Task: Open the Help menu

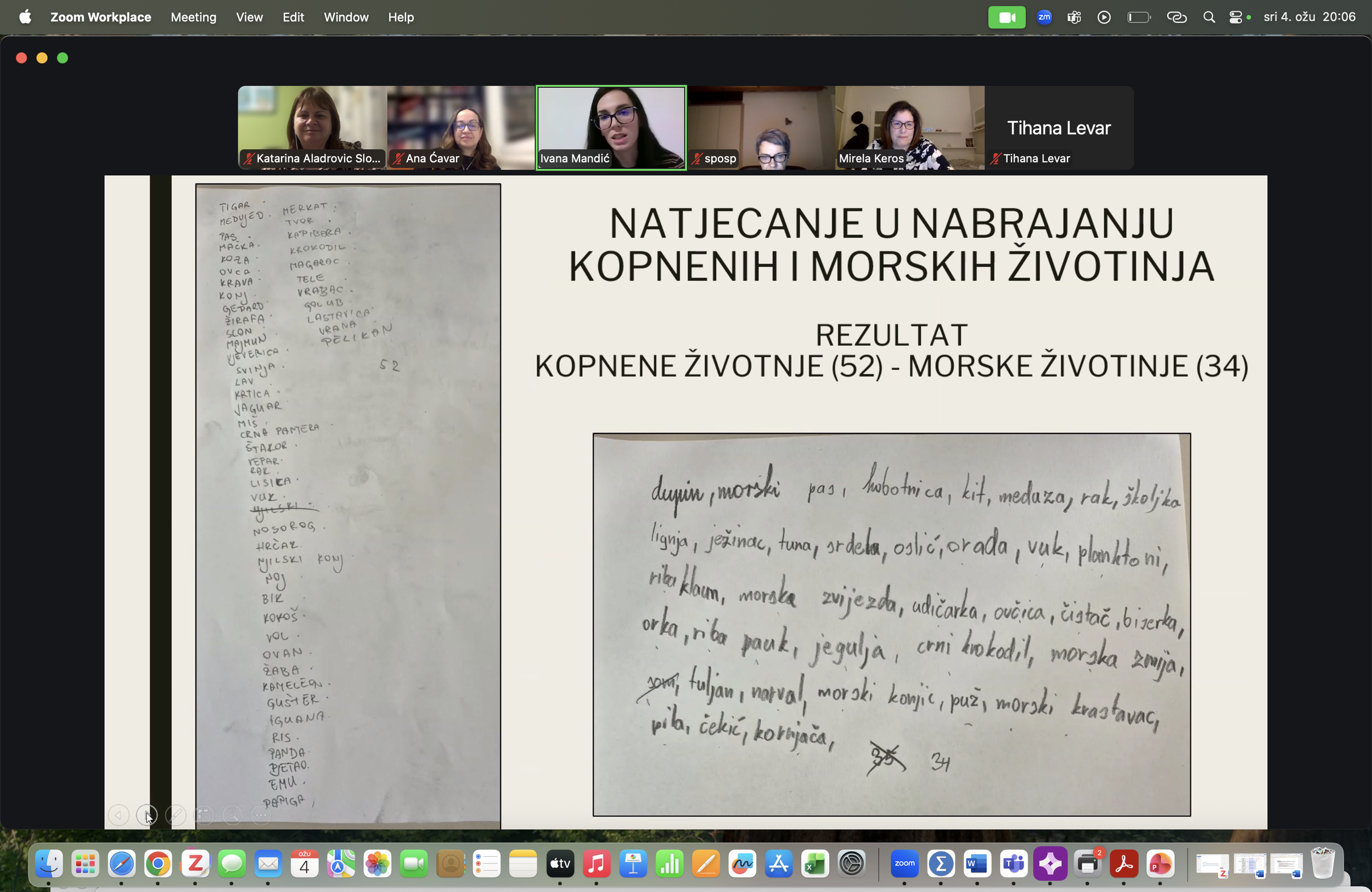Action: coord(401,18)
